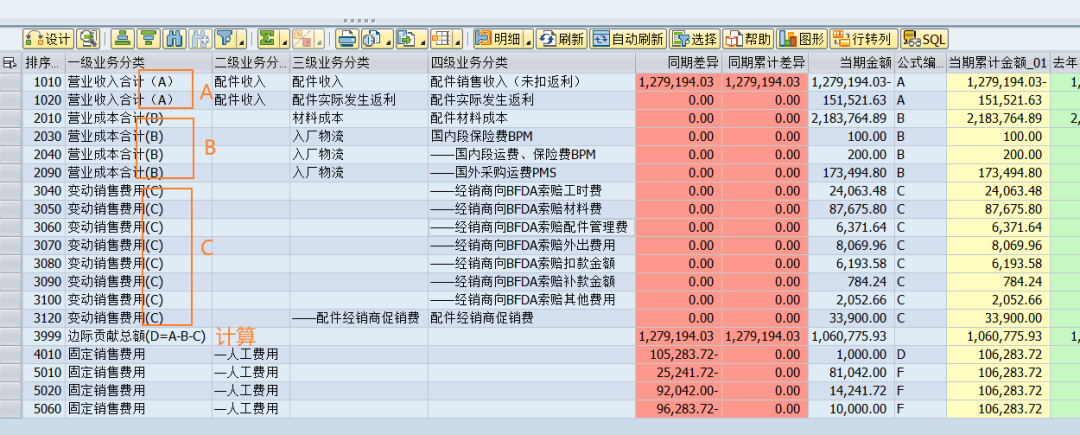The width and height of the screenshot is (1080, 435).
Task: Click cell 配件材料成本
Action: (532, 118)
